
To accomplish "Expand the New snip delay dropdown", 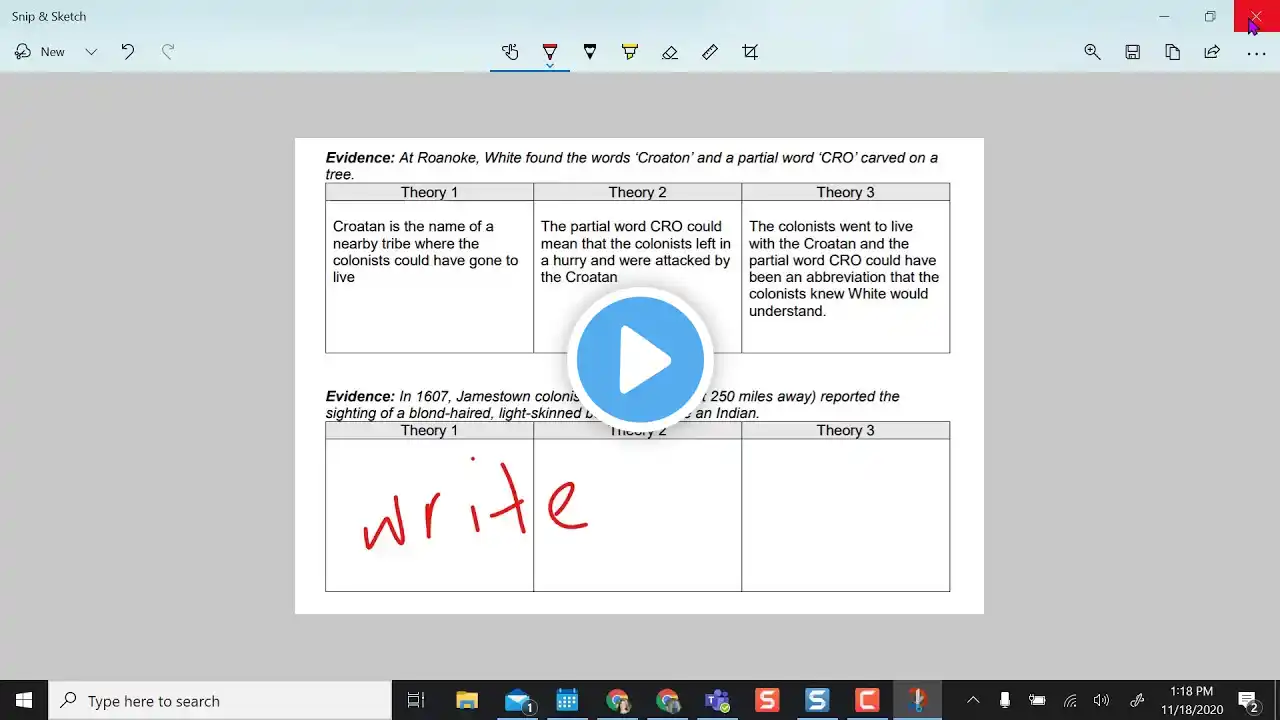I will pos(91,52).
